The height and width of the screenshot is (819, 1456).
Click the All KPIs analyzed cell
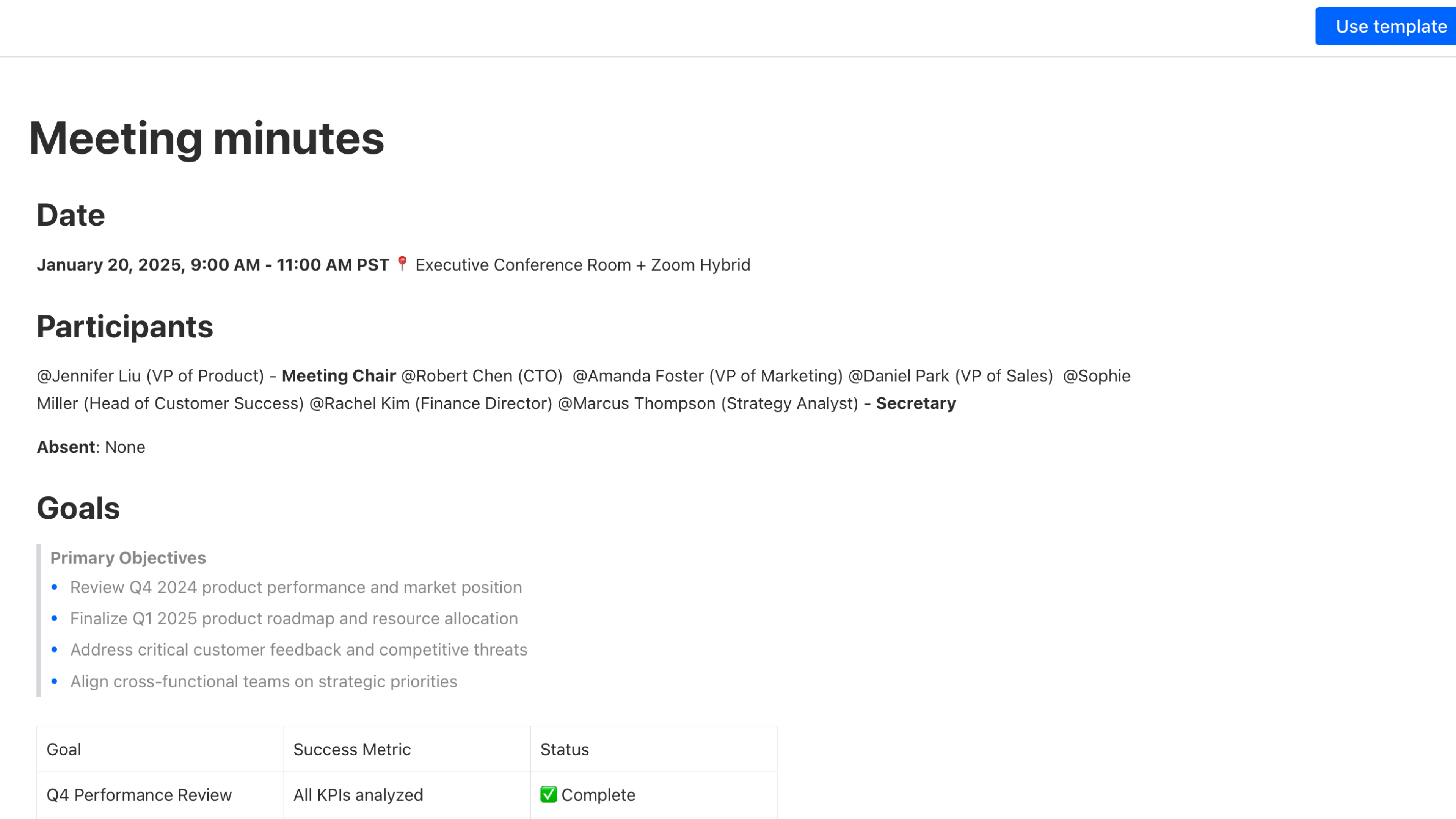pos(407,795)
